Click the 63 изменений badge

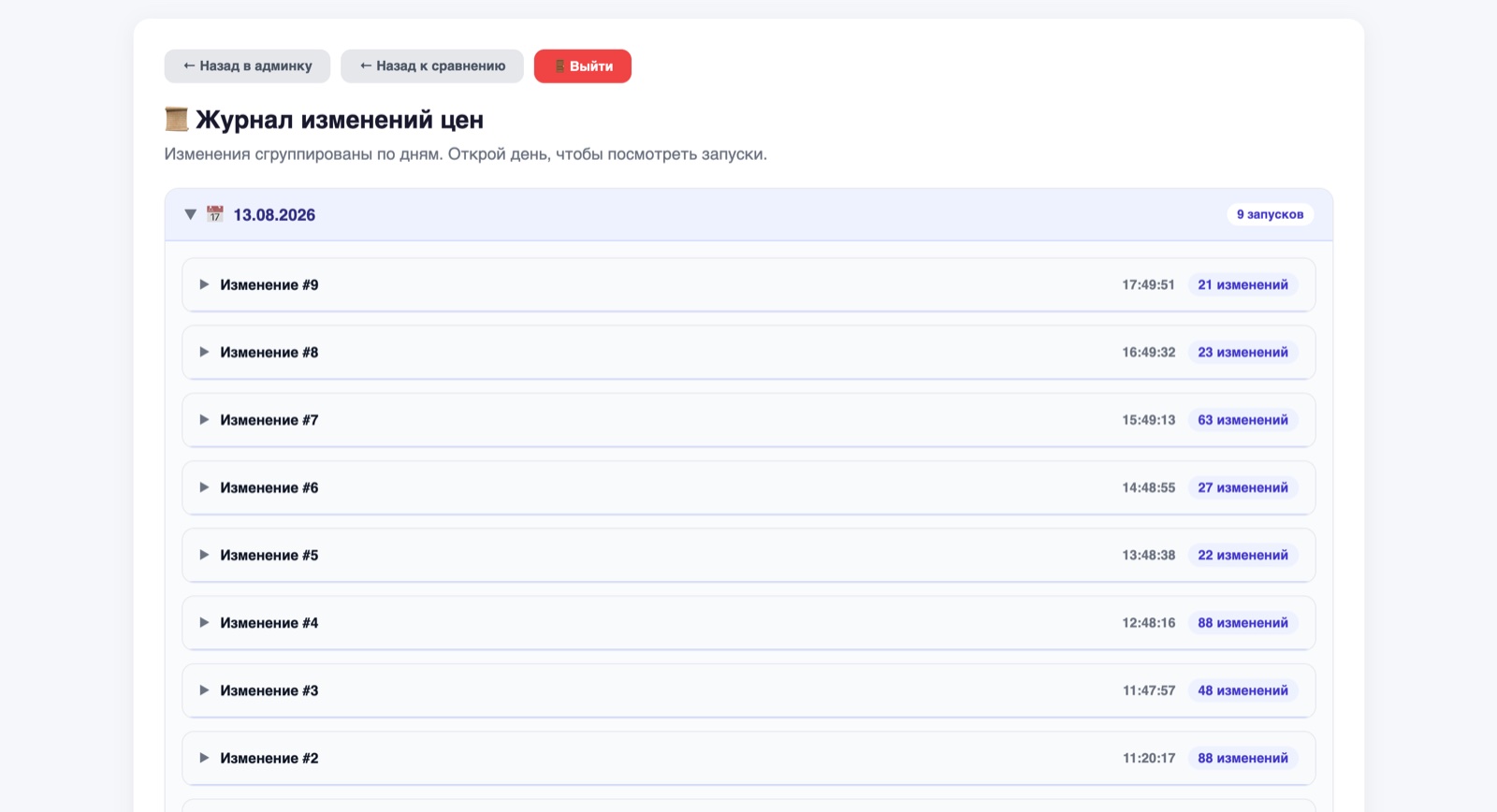(1243, 420)
